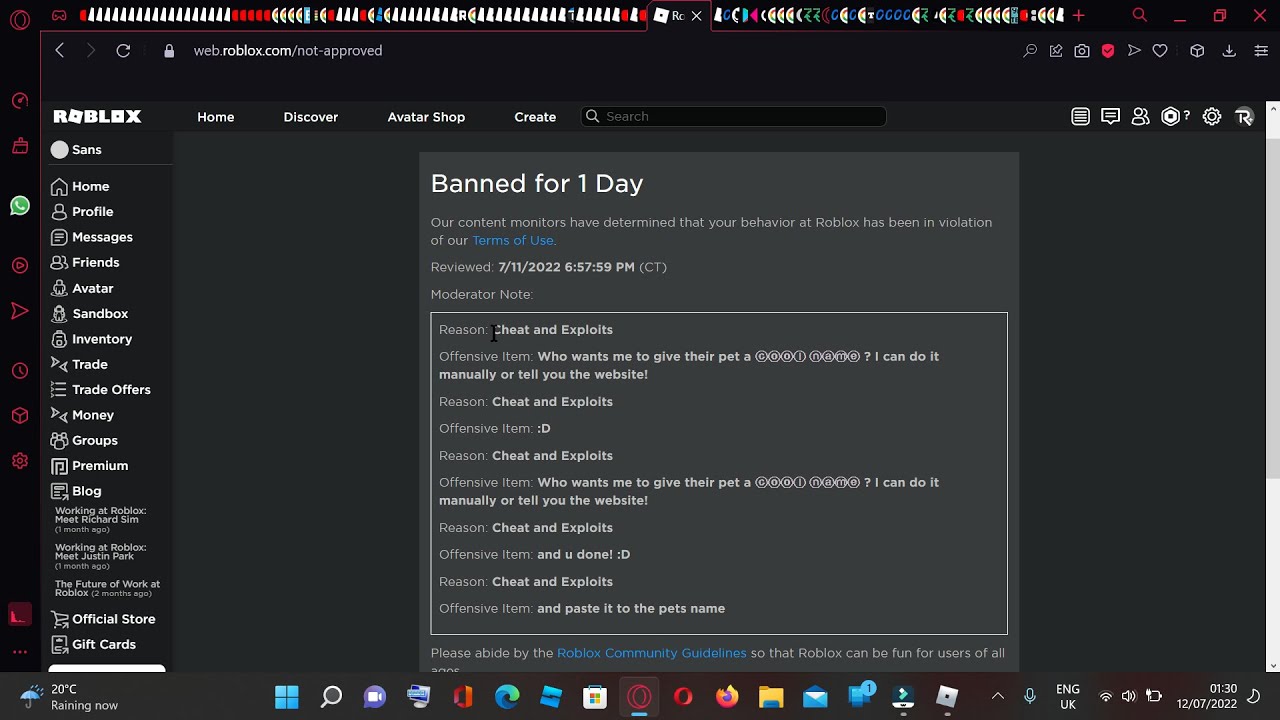
Task: Open Easy Setup sliders icon
Action: click(x=1261, y=50)
